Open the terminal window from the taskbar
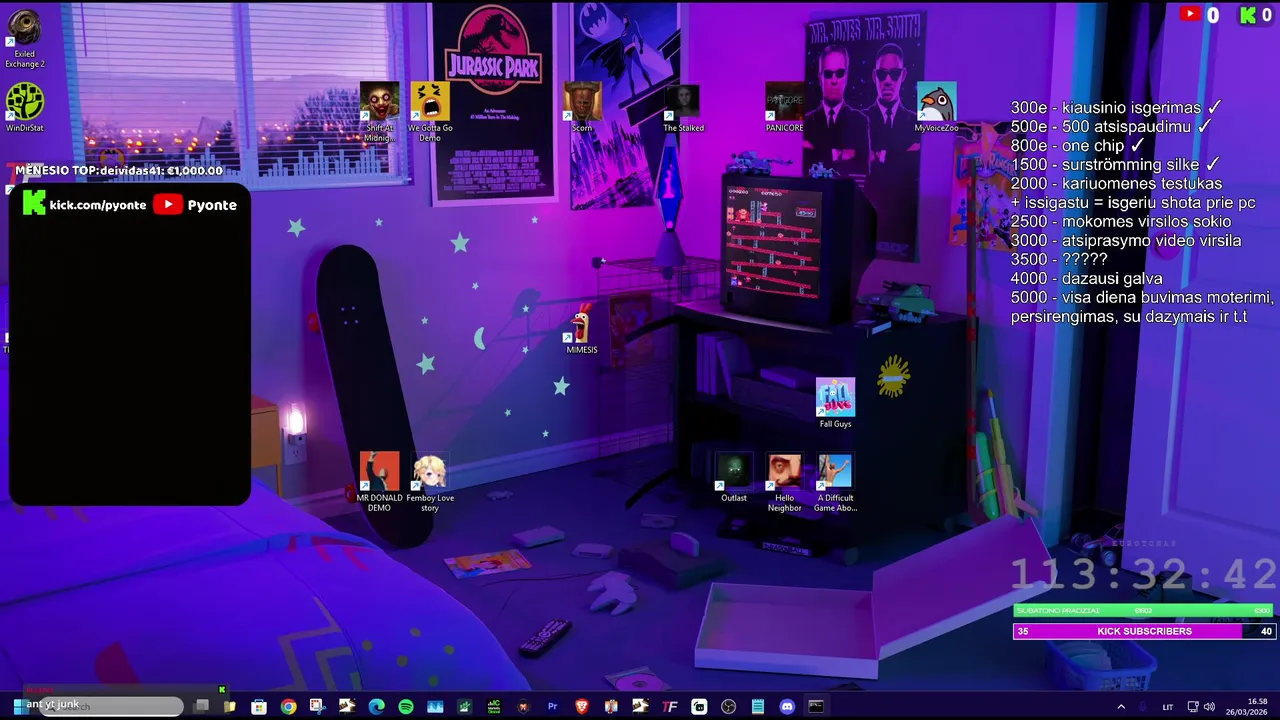This screenshot has width=1280, height=720. pyautogui.click(x=816, y=707)
